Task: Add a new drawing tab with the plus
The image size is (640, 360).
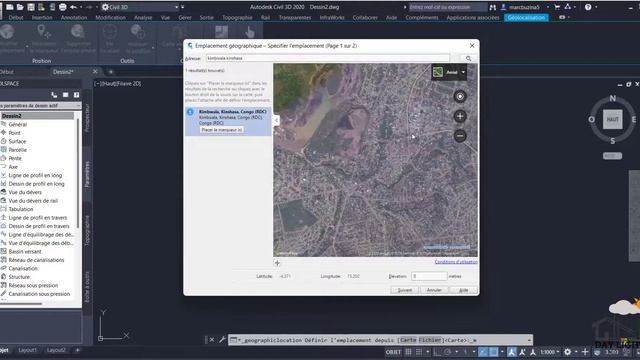Action: [110, 72]
